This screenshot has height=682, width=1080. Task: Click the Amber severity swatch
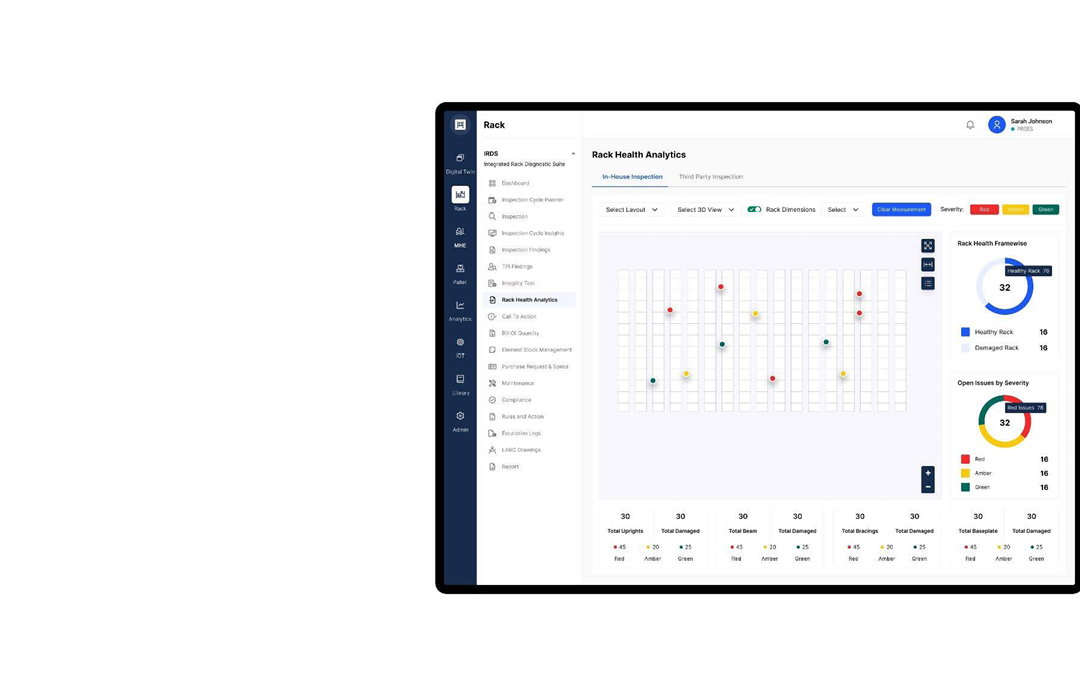1015,210
